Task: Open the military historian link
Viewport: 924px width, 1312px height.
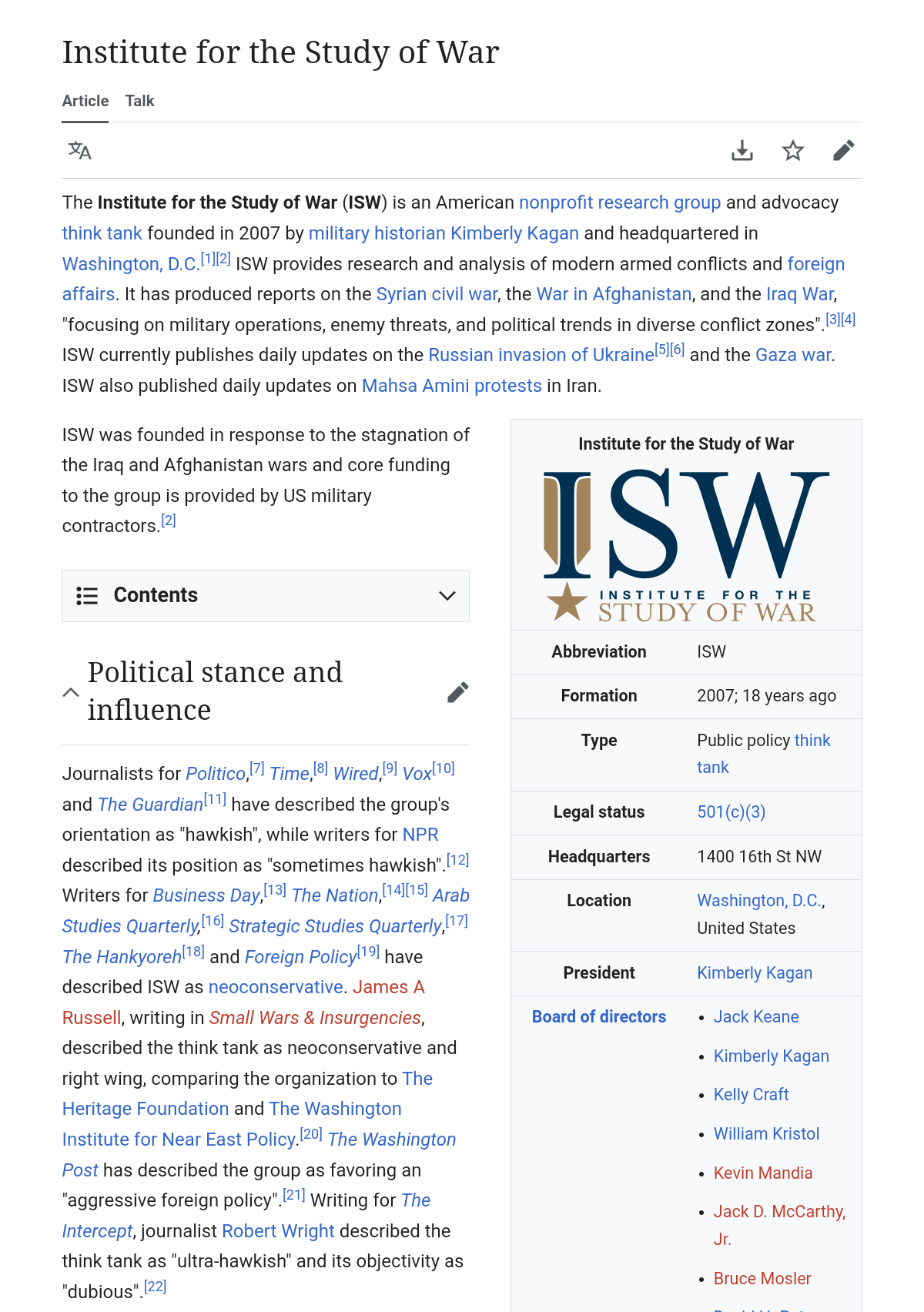Action: pos(377,233)
